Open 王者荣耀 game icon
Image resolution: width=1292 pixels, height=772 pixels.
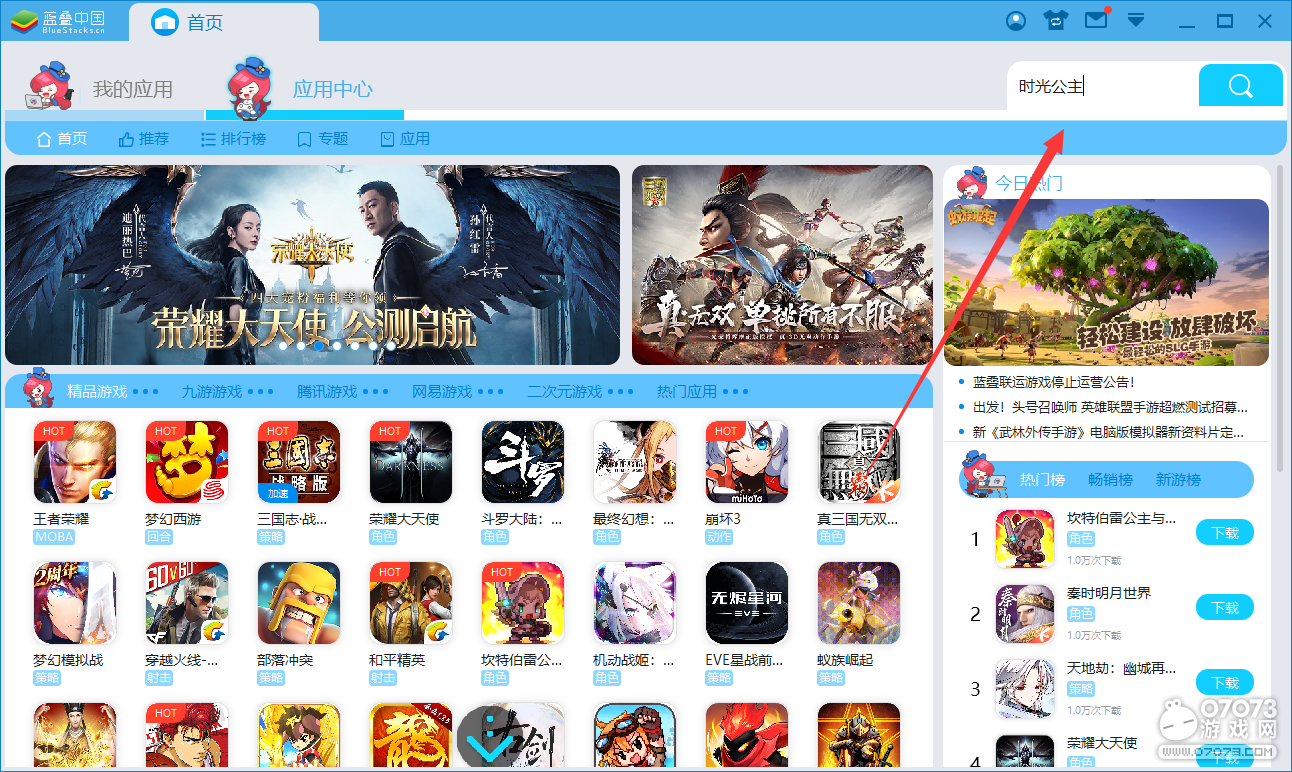(x=75, y=461)
